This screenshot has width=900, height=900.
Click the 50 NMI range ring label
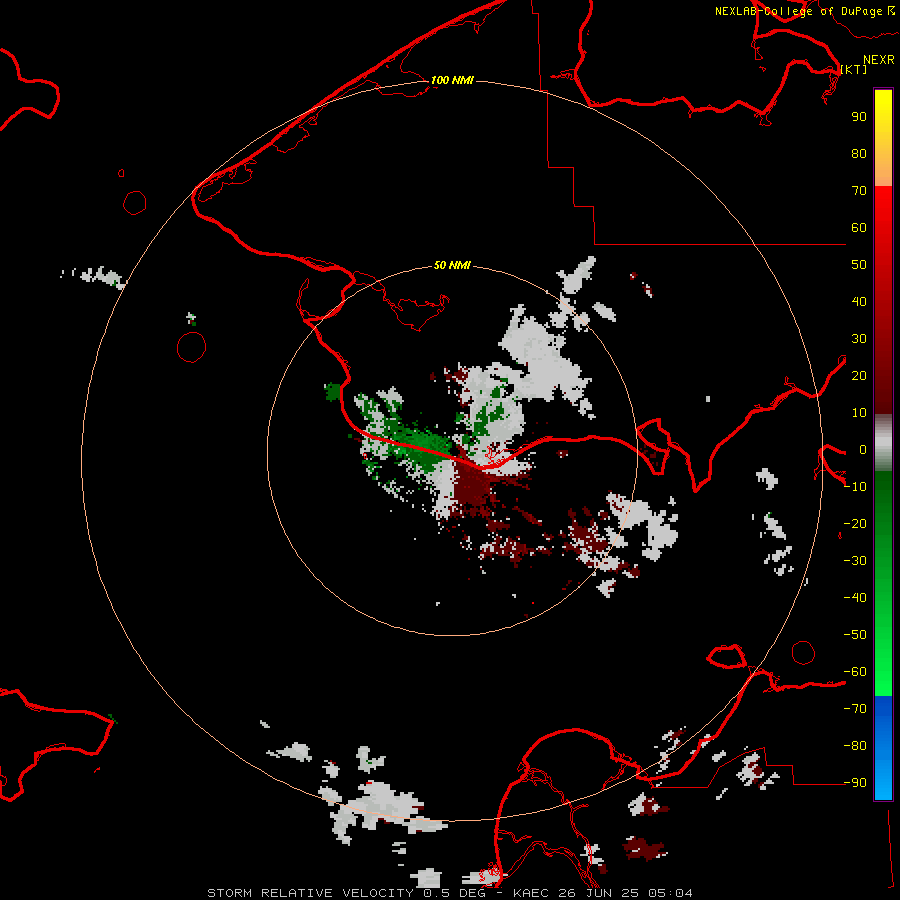coord(452,265)
